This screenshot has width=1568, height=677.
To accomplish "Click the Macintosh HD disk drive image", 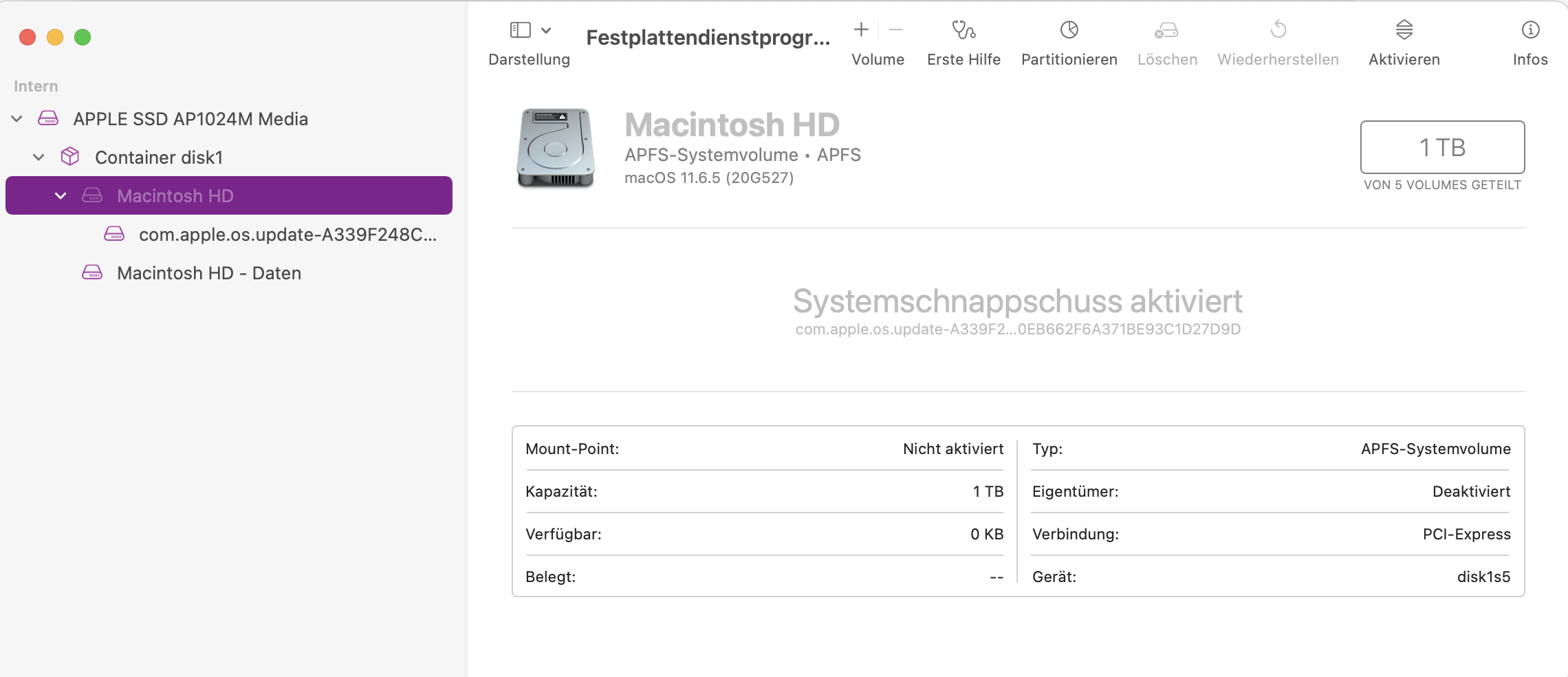I will [556, 148].
